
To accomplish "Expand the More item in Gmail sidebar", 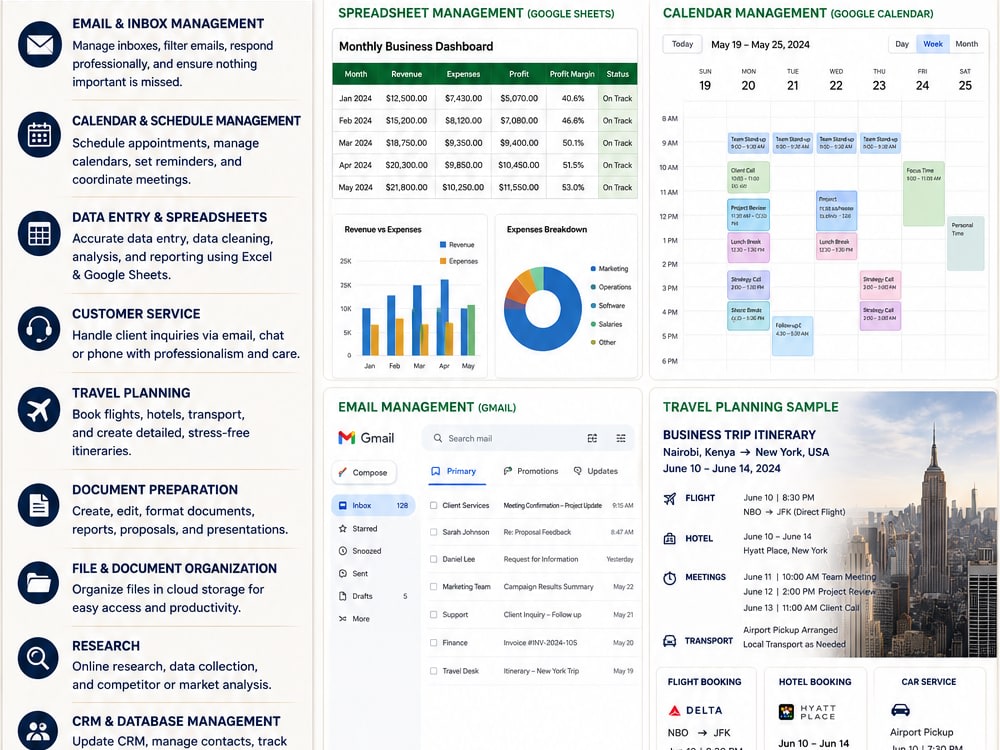I will [355, 619].
